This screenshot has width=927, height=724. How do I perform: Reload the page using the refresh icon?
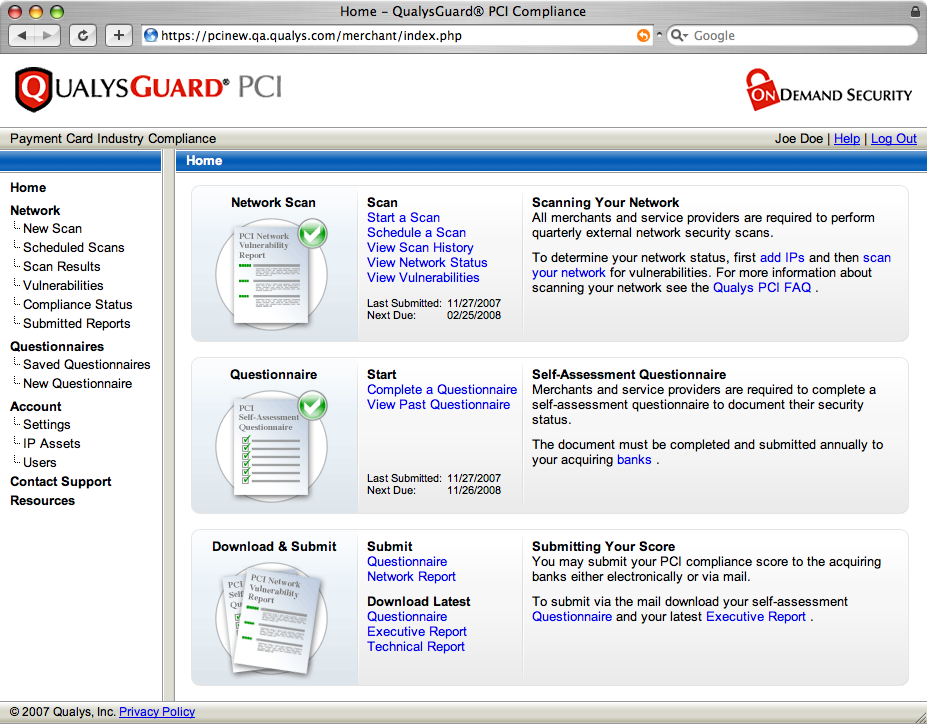pyautogui.click(x=82, y=35)
